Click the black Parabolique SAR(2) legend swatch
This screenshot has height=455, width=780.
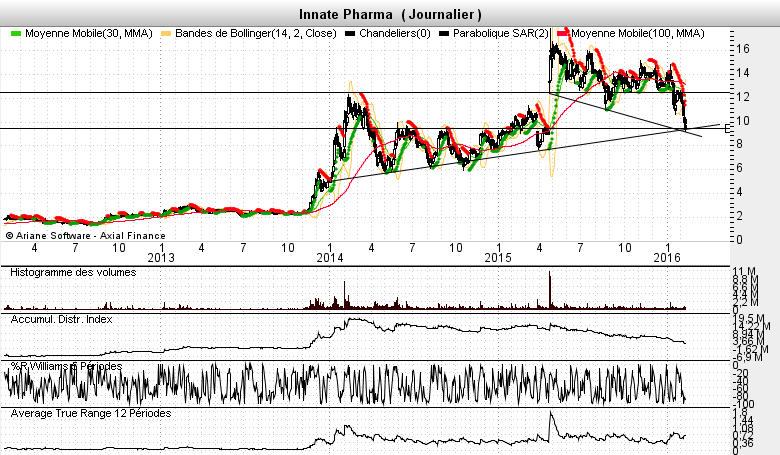(x=444, y=34)
